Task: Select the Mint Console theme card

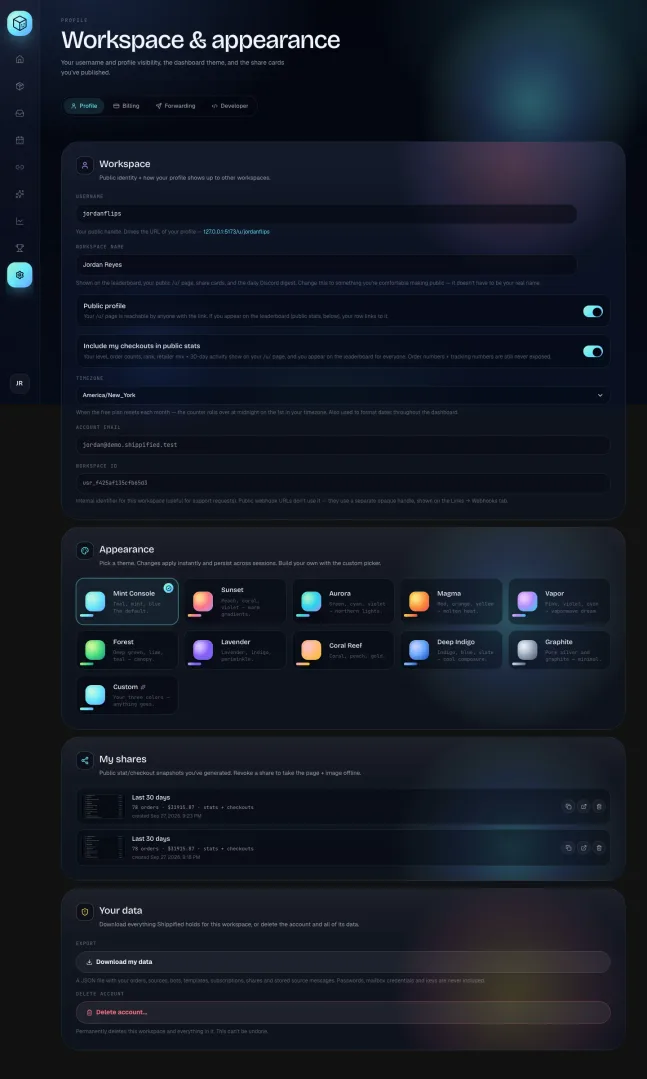Action: tap(127, 601)
